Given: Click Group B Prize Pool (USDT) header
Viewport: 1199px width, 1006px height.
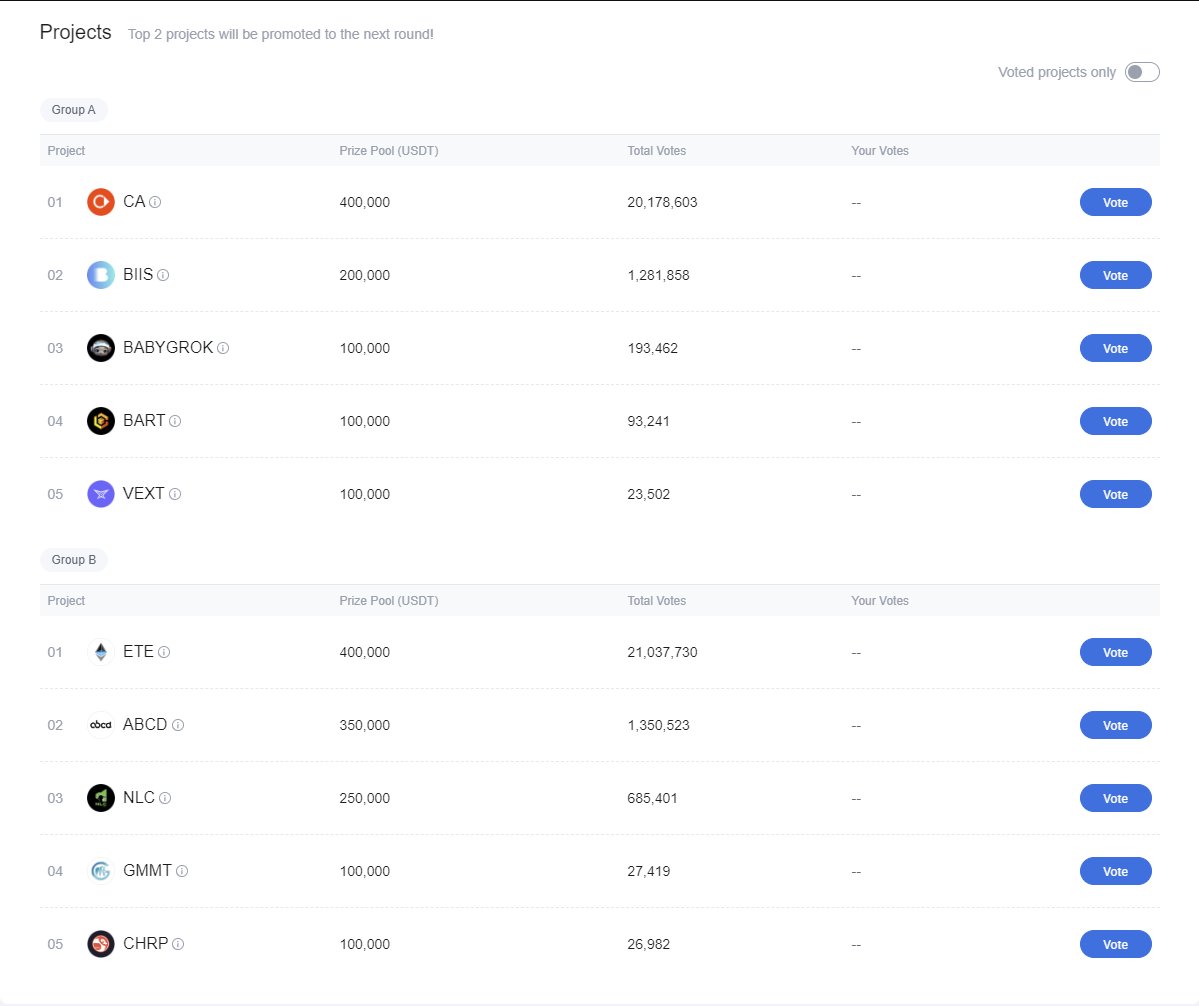Looking at the screenshot, I should (389, 601).
